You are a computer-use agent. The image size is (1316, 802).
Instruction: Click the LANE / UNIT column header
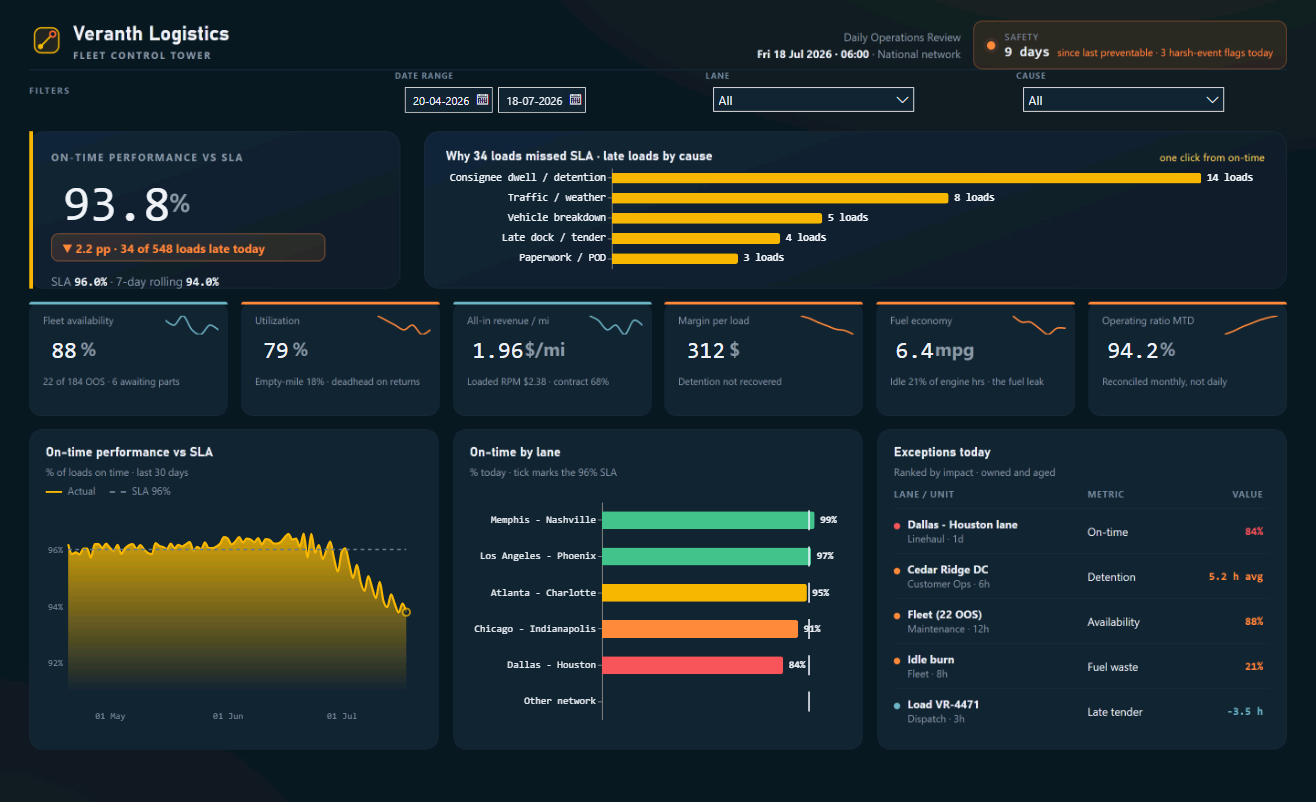pyautogui.click(x=921, y=494)
